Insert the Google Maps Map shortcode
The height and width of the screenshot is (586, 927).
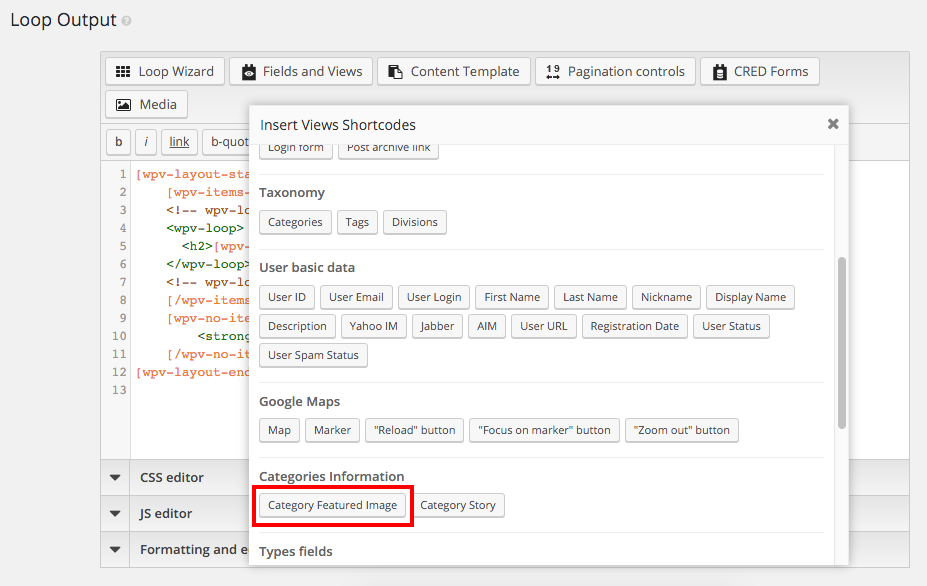[x=279, y=430]
